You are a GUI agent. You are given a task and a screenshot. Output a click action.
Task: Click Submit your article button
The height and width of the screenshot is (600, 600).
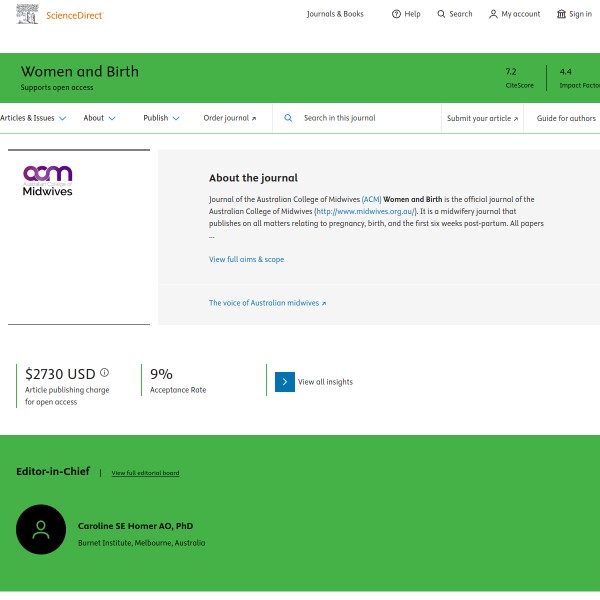coord(482,118)
